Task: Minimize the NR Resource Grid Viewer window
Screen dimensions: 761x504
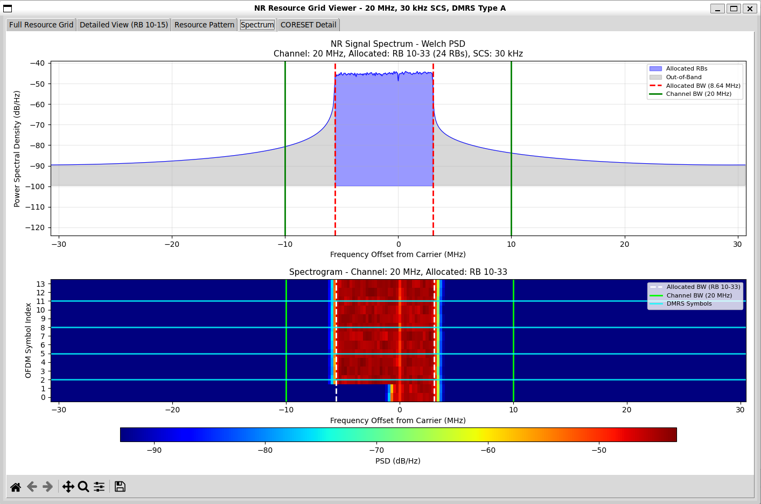Action: click(717, 8)
